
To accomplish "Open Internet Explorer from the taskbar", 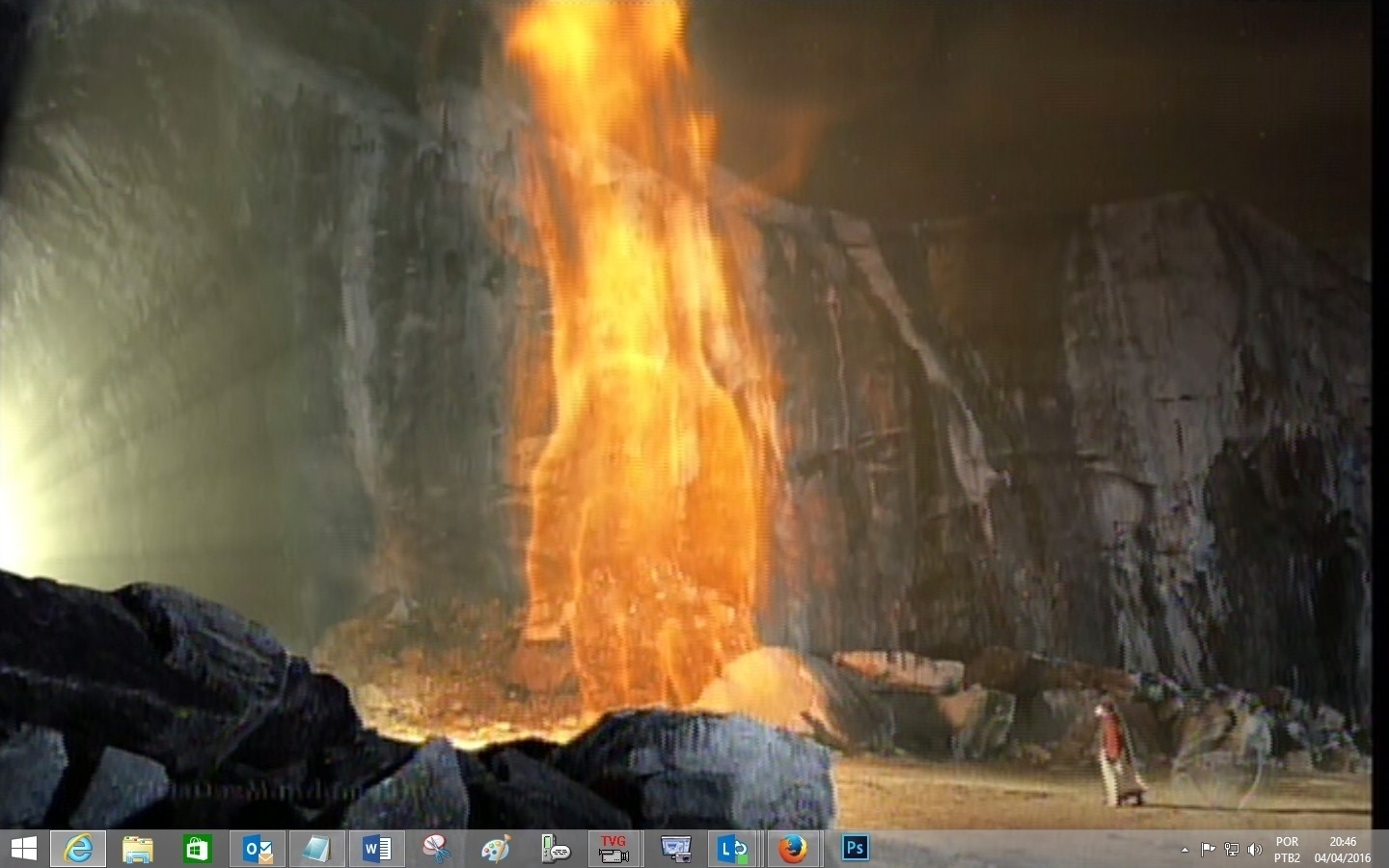I will (78, 849).
